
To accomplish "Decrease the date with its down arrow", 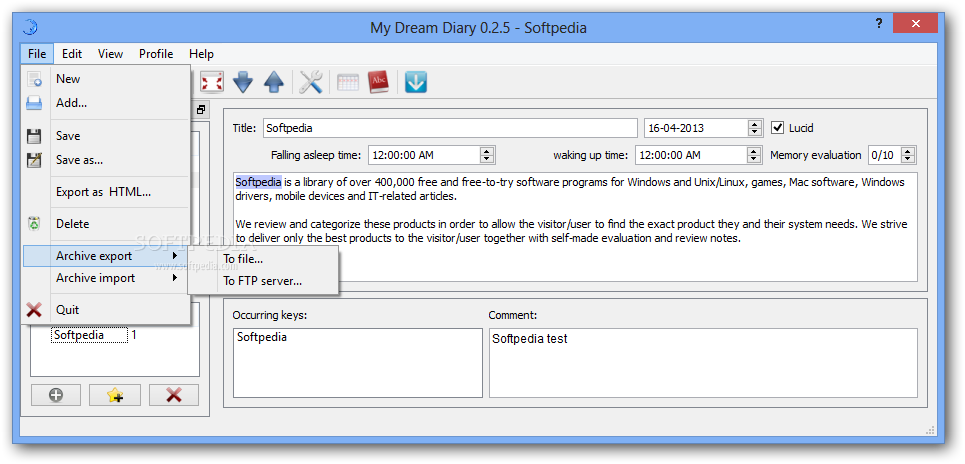I will click(x=755, y=132).
